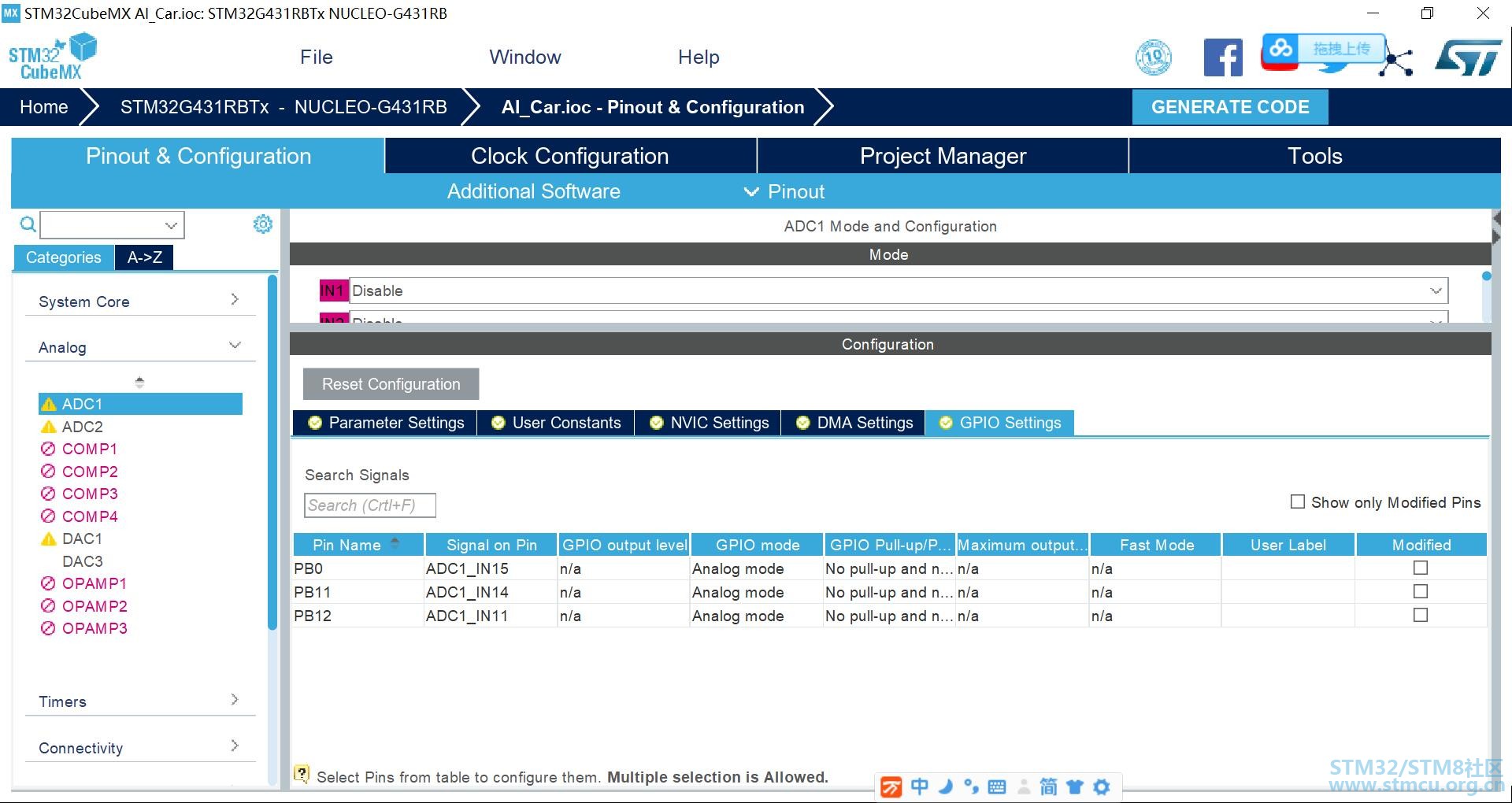Switch to Clock Configuration tab
The width and height of the screenshot is (1512, 803).
pyautogui.click(x=570, y=156)
